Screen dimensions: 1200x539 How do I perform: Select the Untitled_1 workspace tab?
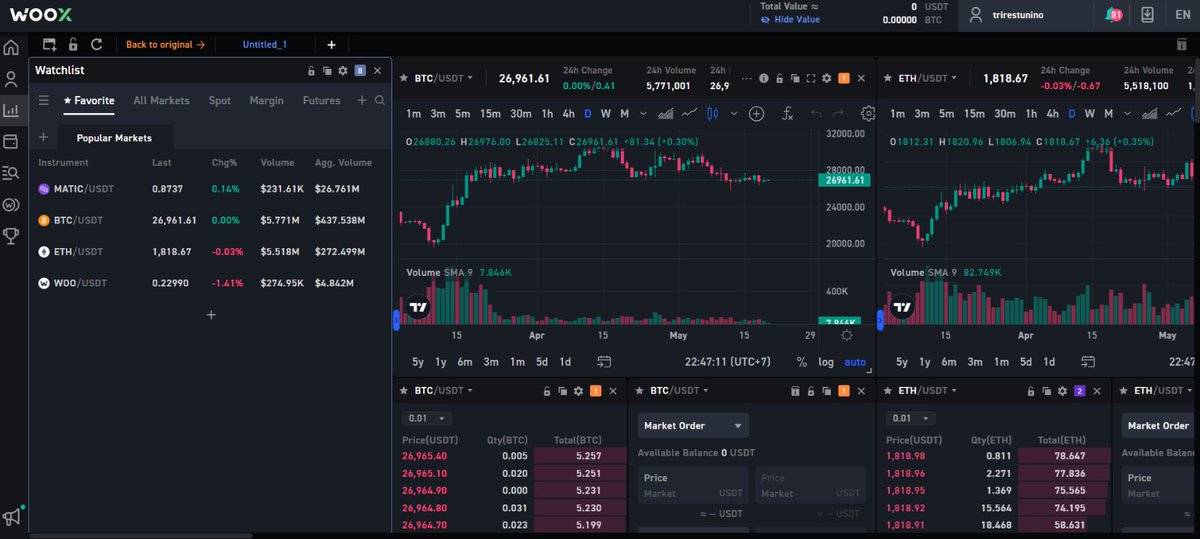(x=265, y=44)
